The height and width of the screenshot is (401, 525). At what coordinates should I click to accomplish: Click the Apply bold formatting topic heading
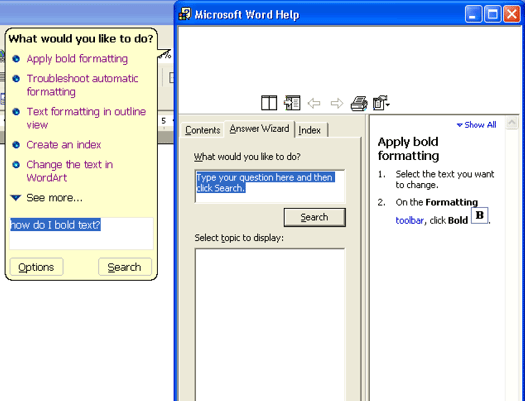pyautogui.click(x=408, y=149)
